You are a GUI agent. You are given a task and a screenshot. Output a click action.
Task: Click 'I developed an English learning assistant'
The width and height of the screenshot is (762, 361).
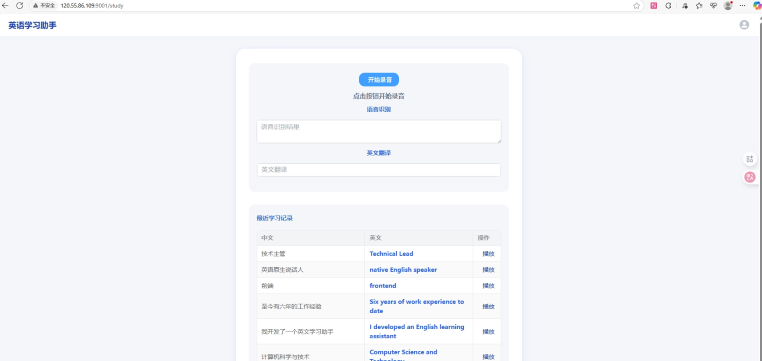pos(416,331)
